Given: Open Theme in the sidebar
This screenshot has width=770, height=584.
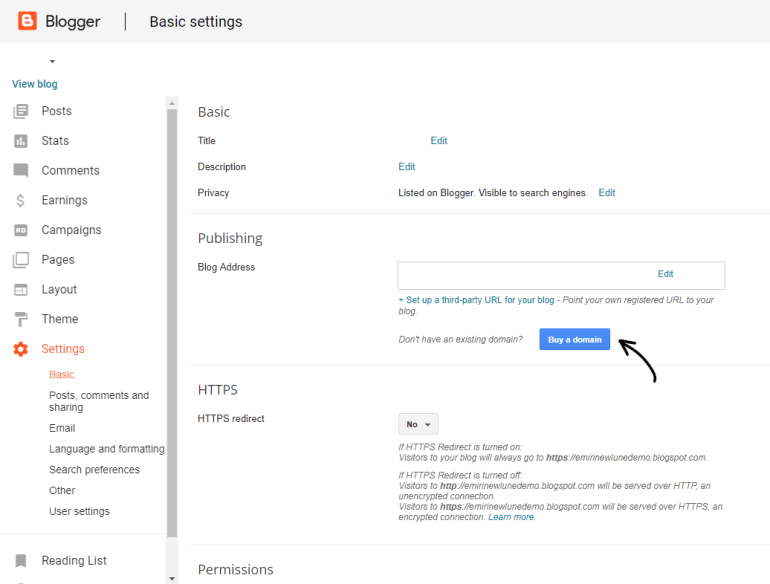Looking at the screenshot, I should [x=60, y=319].
